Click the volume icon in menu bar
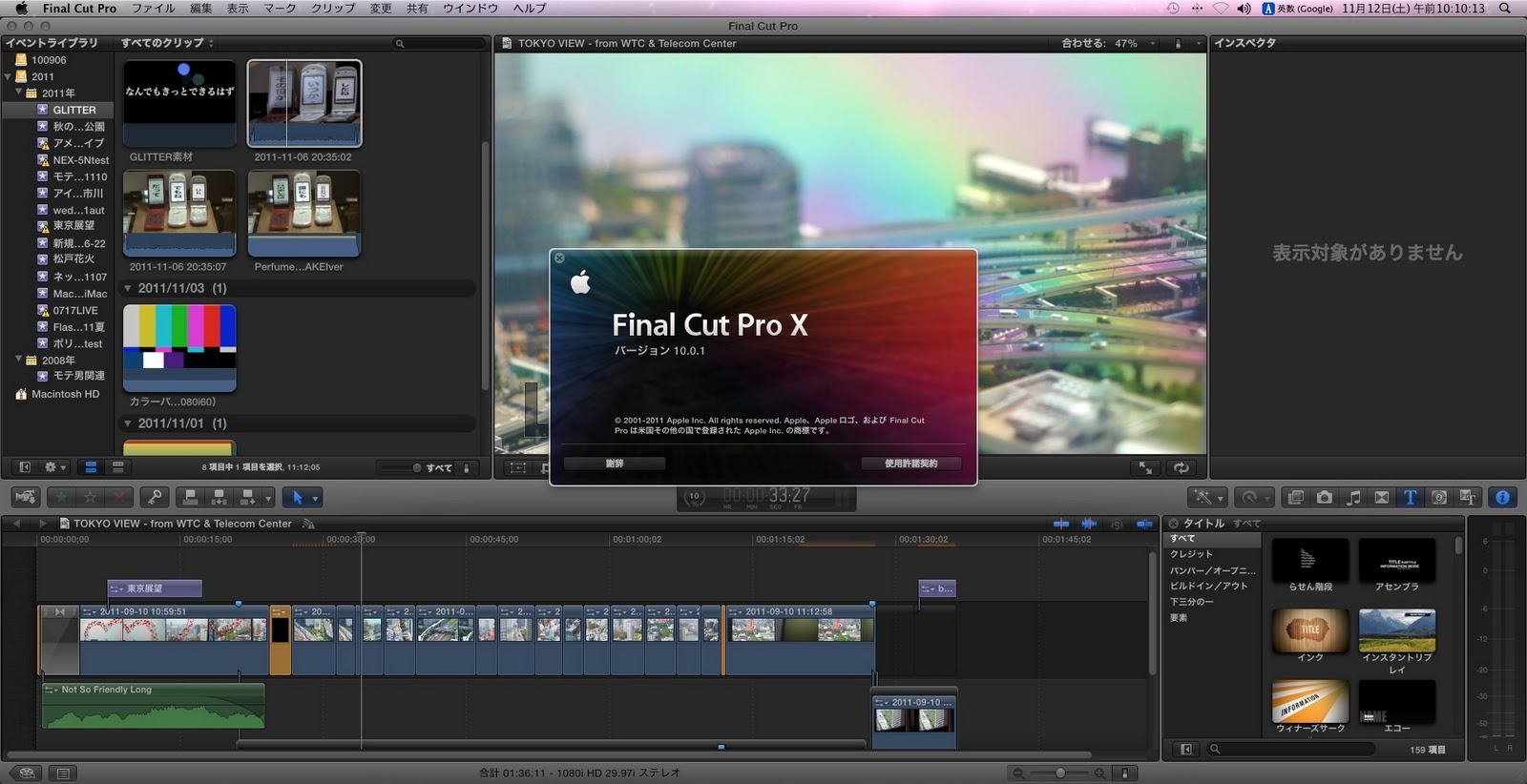 (1244, 9)
